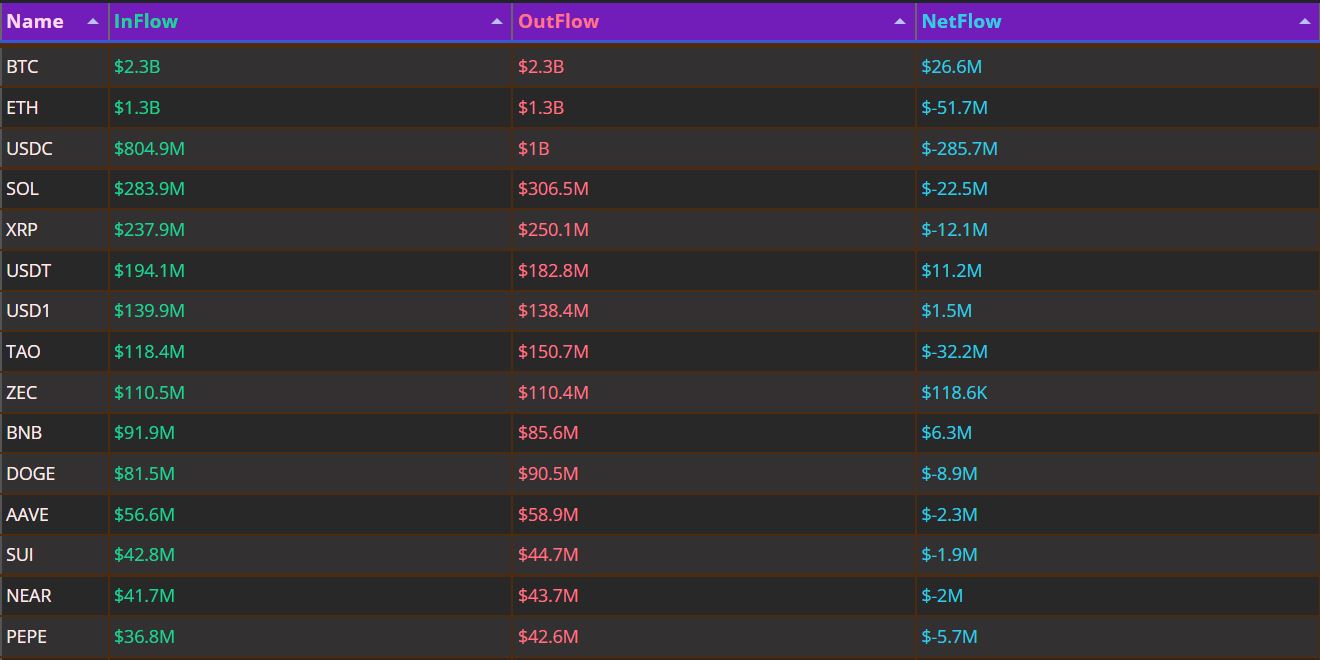
Task: Click the sort arrow in OutFlow header
Action: click(x=900, y=22)
